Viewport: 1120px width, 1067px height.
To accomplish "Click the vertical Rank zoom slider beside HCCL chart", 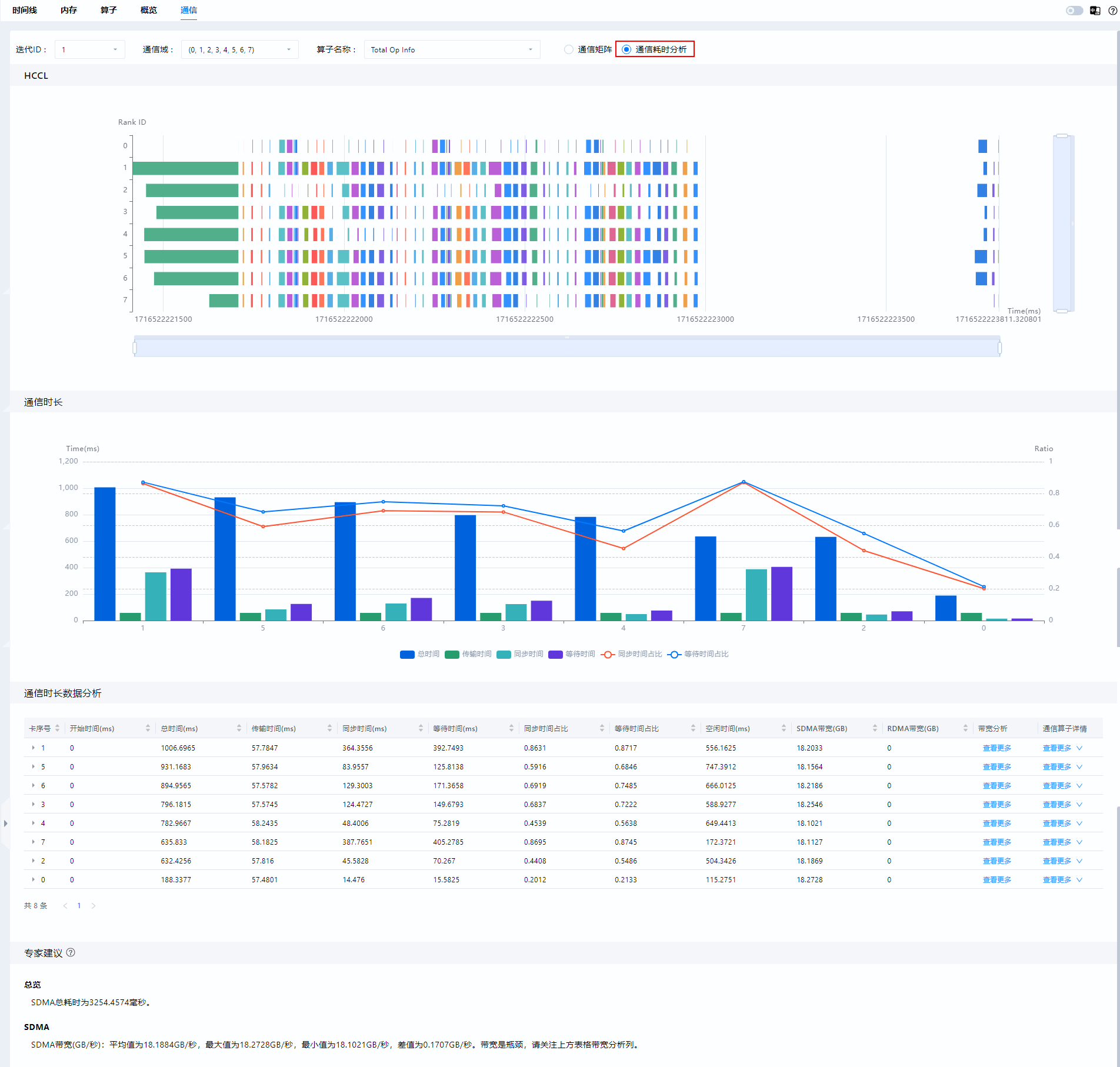I will [1062, 224].
